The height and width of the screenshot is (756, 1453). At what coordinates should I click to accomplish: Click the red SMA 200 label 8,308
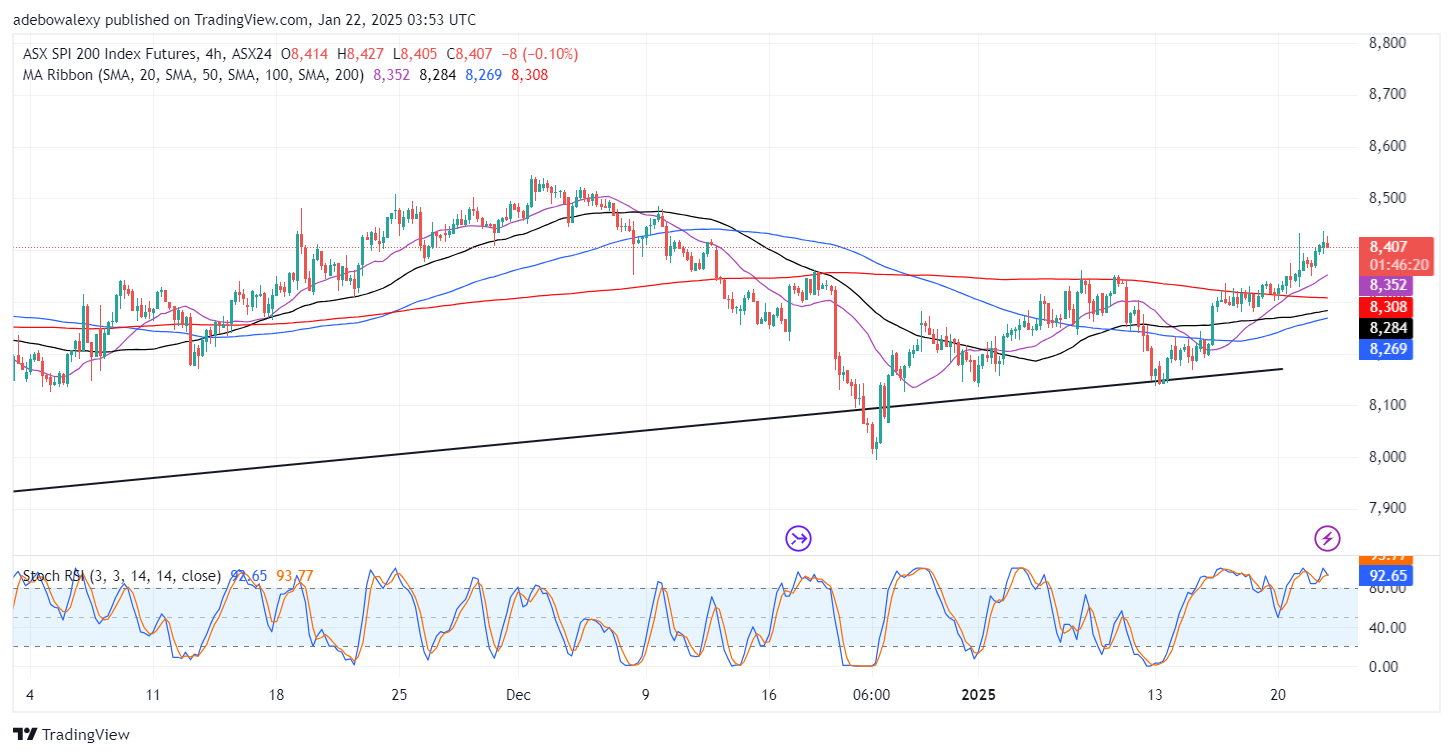(x=1385, y=307)
